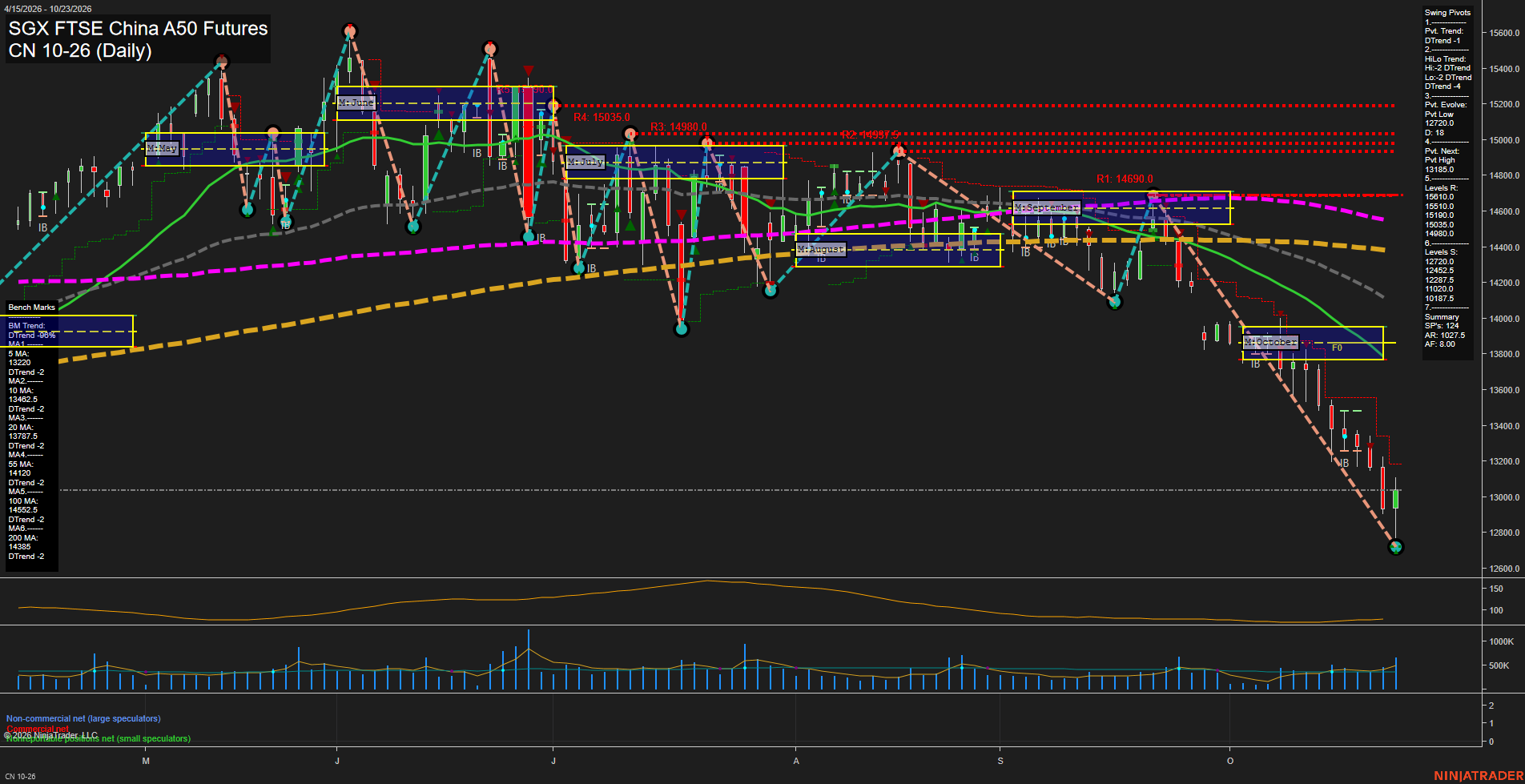This screenshot has width=1525, height=784.
Task: Click the M:July monthly range label
Action: click(x=585, y=162)
